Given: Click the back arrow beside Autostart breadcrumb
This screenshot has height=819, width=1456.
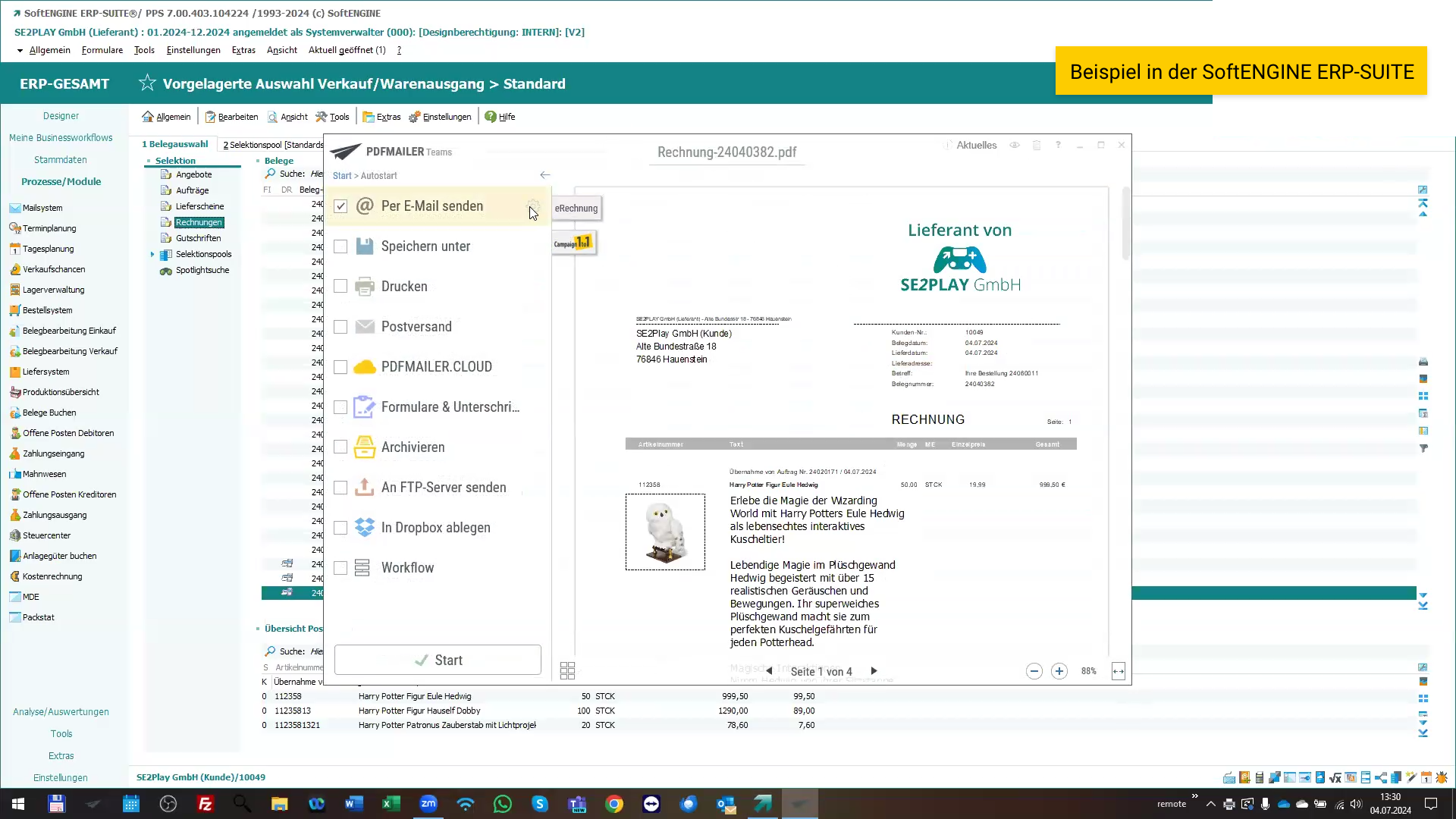Looking at the screenshot, I should click(544, 175).
